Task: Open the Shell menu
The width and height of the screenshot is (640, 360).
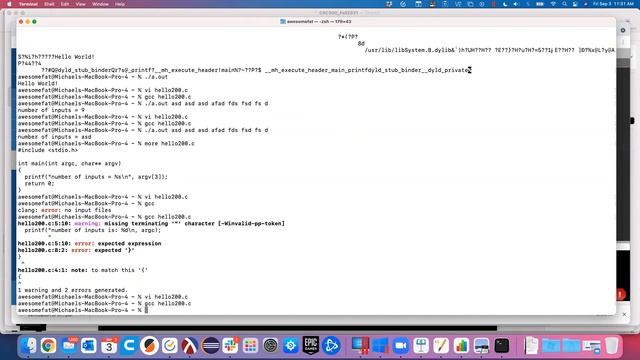Action: click(49, 4)
